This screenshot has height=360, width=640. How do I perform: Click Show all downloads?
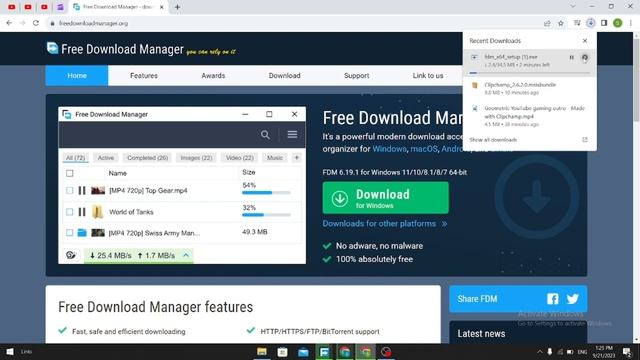[493, 140]
